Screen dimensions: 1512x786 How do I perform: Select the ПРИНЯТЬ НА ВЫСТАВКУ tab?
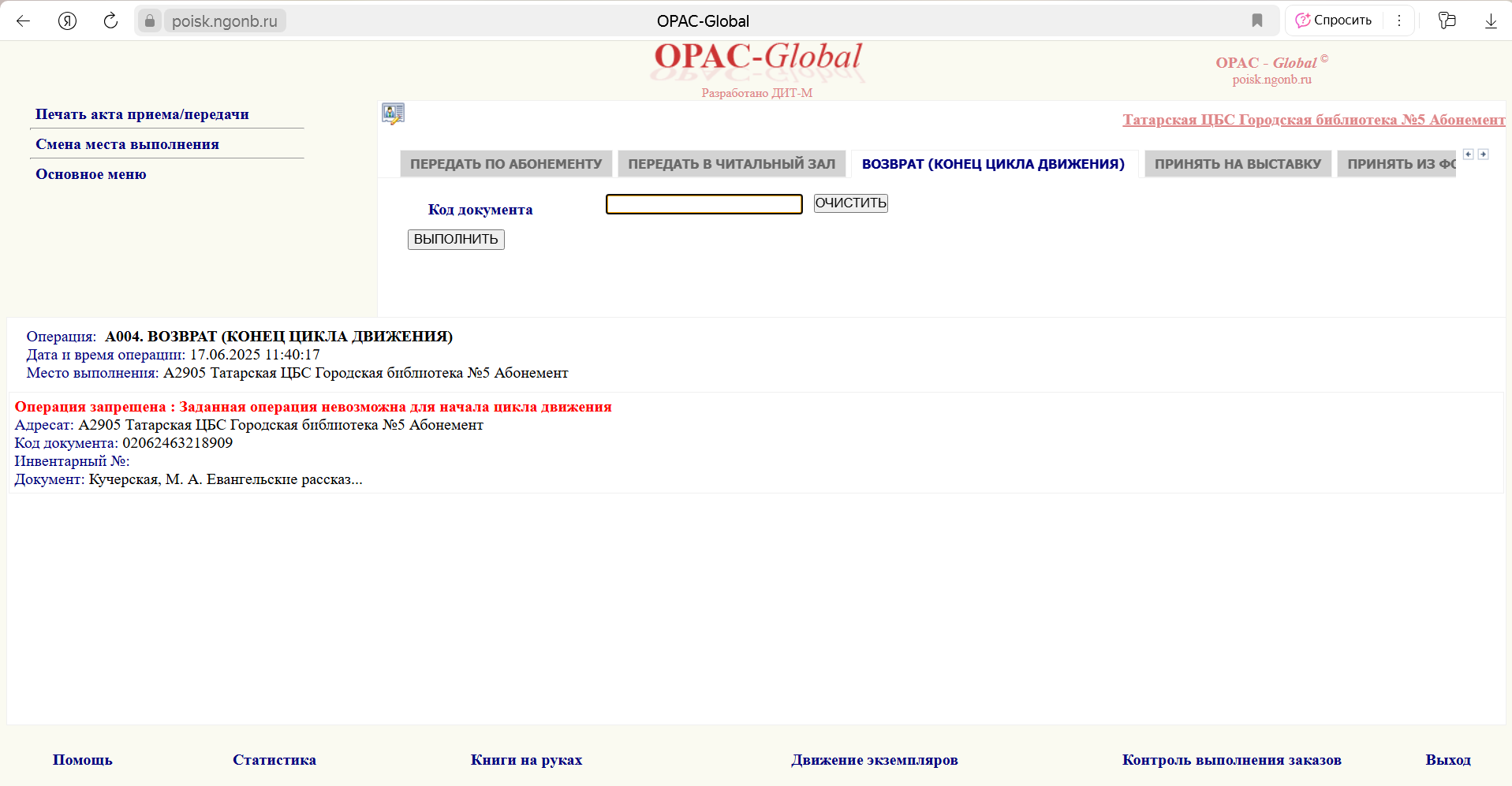click(1238, 164)
